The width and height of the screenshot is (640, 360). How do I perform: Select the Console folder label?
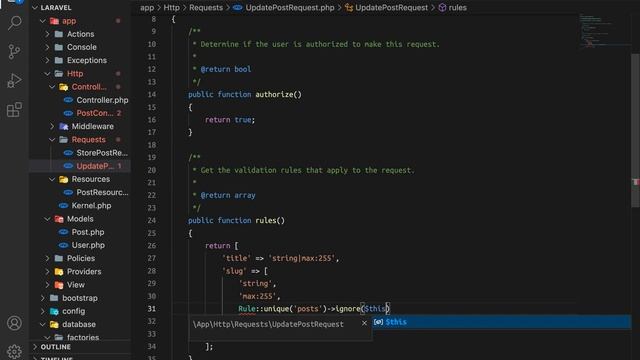82,47
